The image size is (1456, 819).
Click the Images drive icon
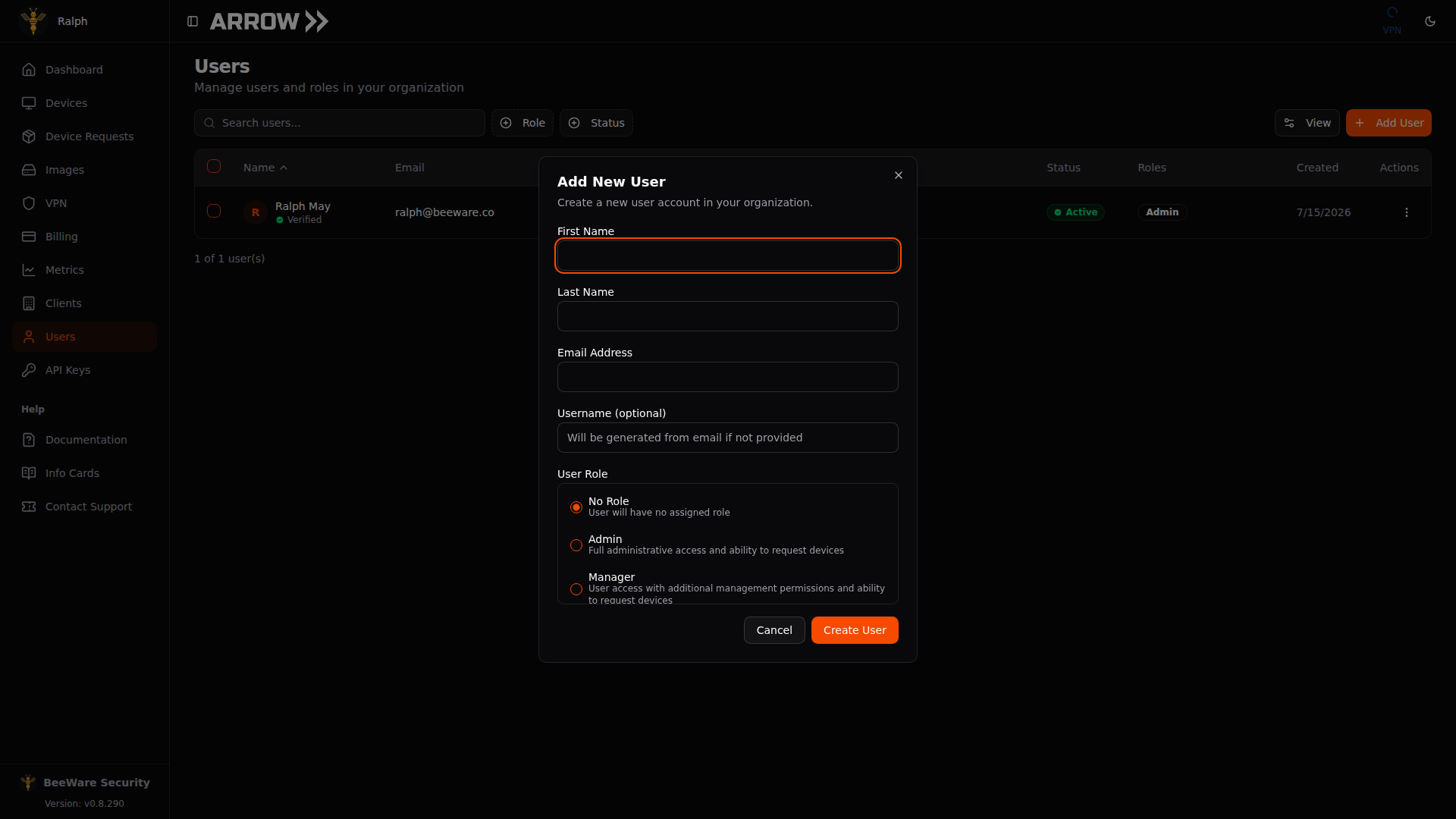(29, 170)
